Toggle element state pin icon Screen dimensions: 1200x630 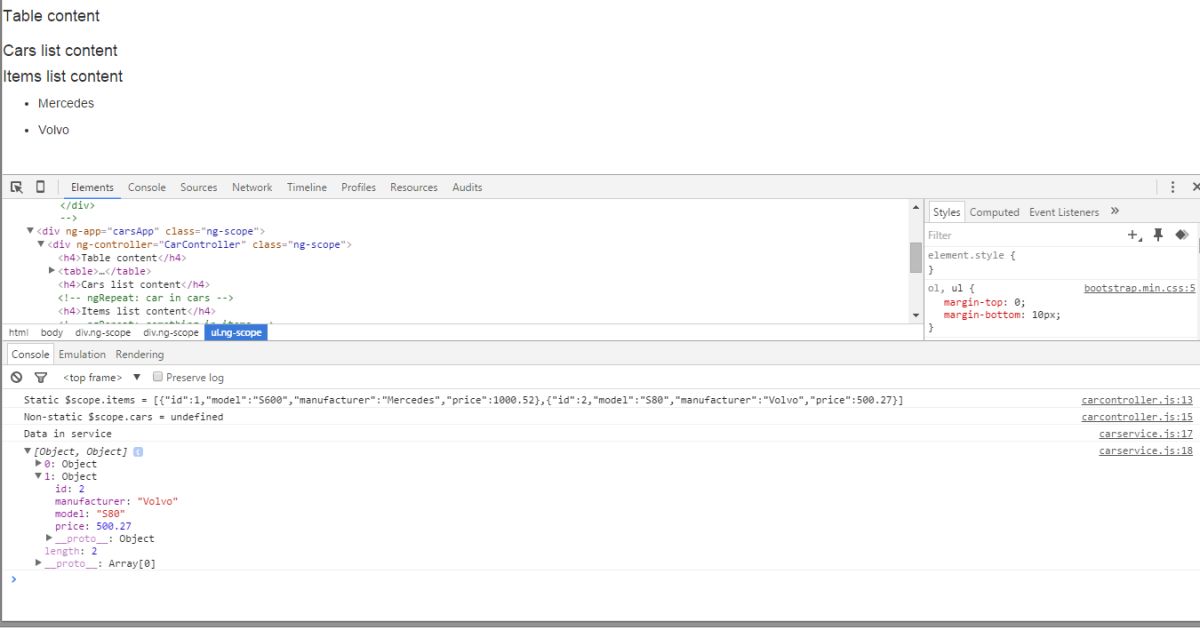click(x=1158, y=235)
